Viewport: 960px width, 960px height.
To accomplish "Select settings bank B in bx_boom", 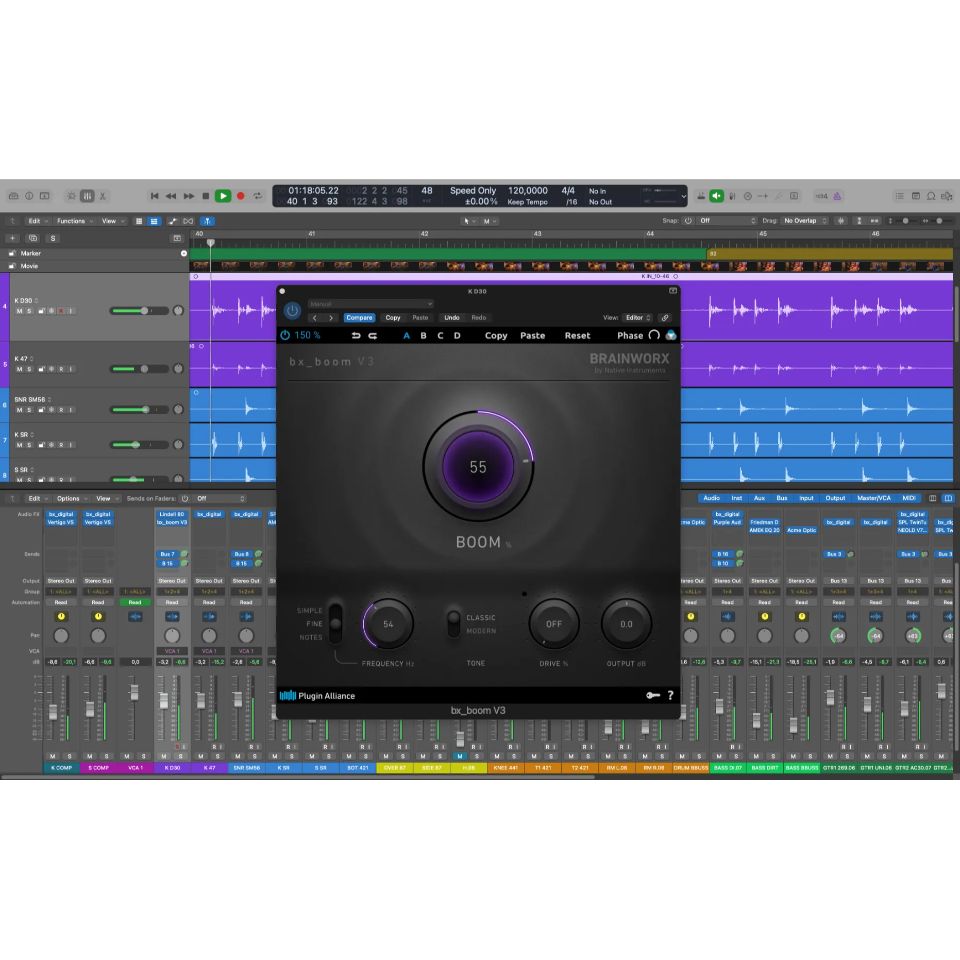I will pos(423,336).
